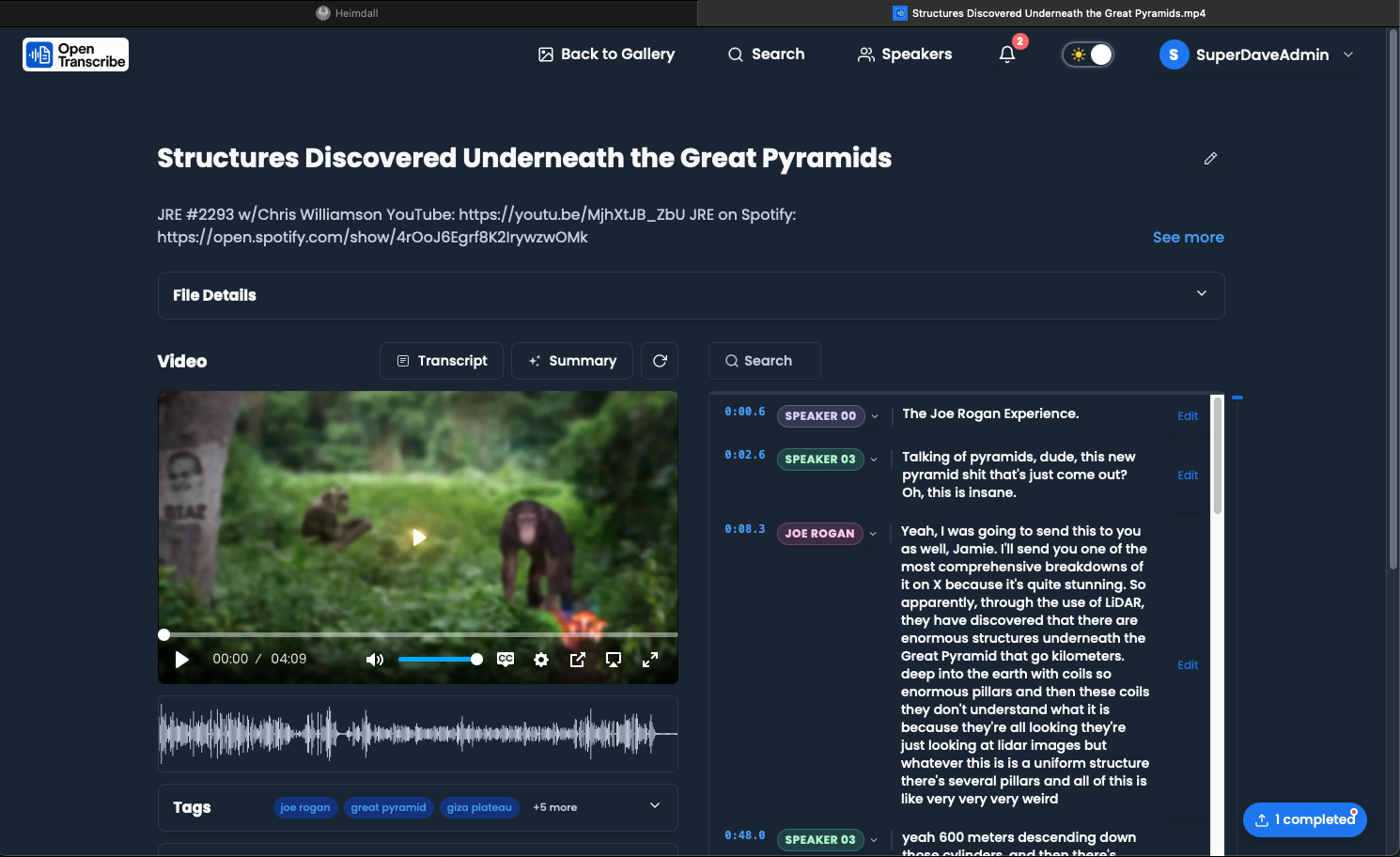Click the '1 completed' upload button
1400x857 pixels.
coord(1304,819)
